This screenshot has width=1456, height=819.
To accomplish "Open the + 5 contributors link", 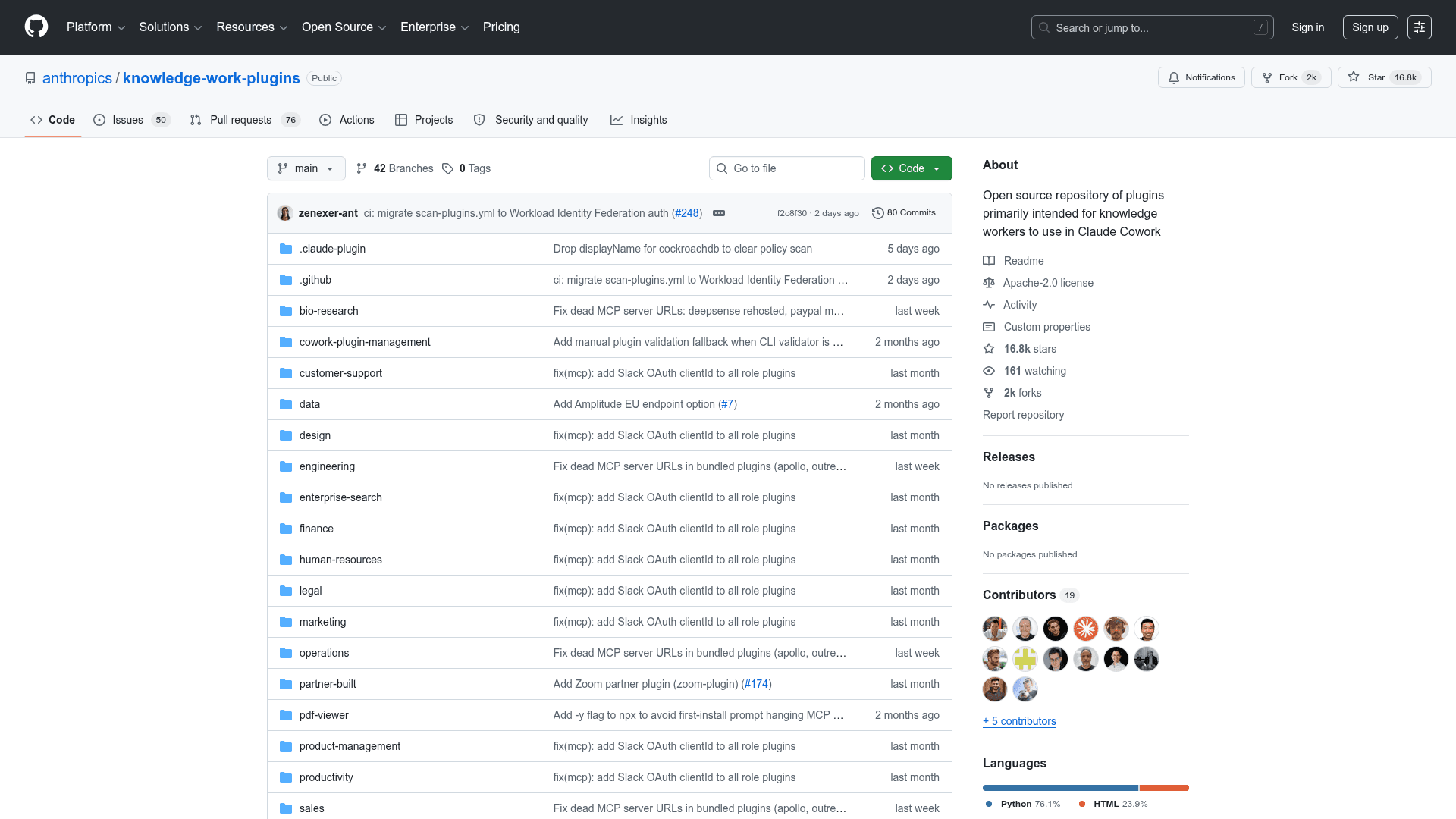I will coord(1019,721).
